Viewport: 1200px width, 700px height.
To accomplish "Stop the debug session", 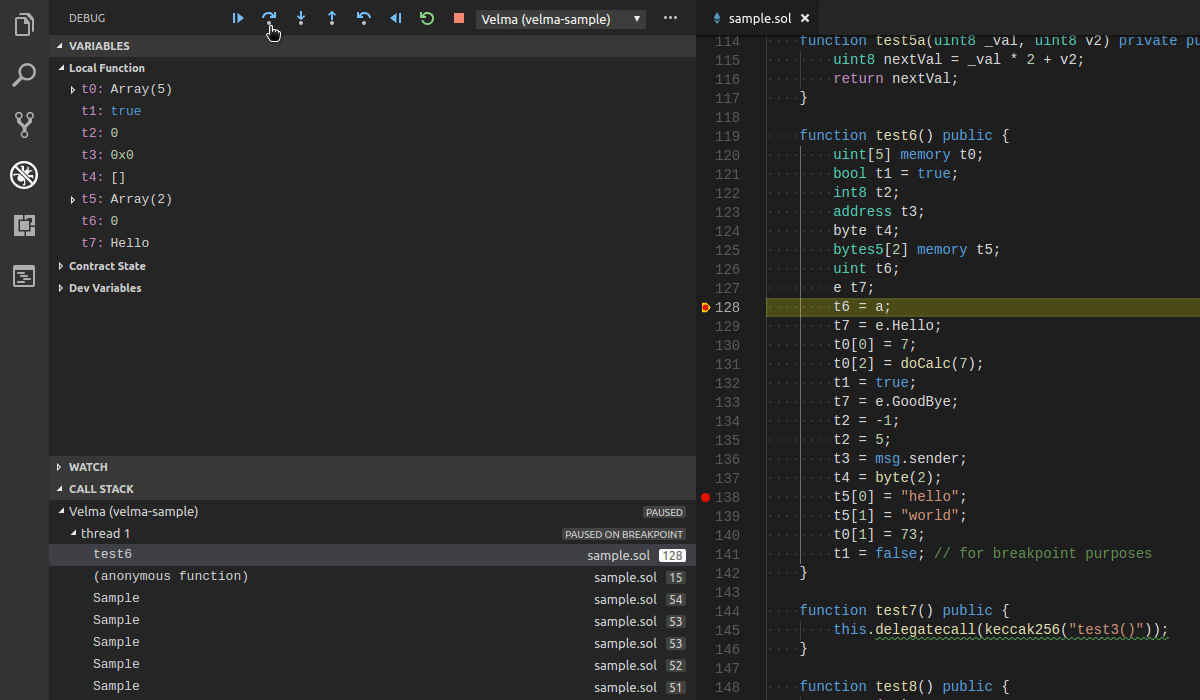I will 459,18.
